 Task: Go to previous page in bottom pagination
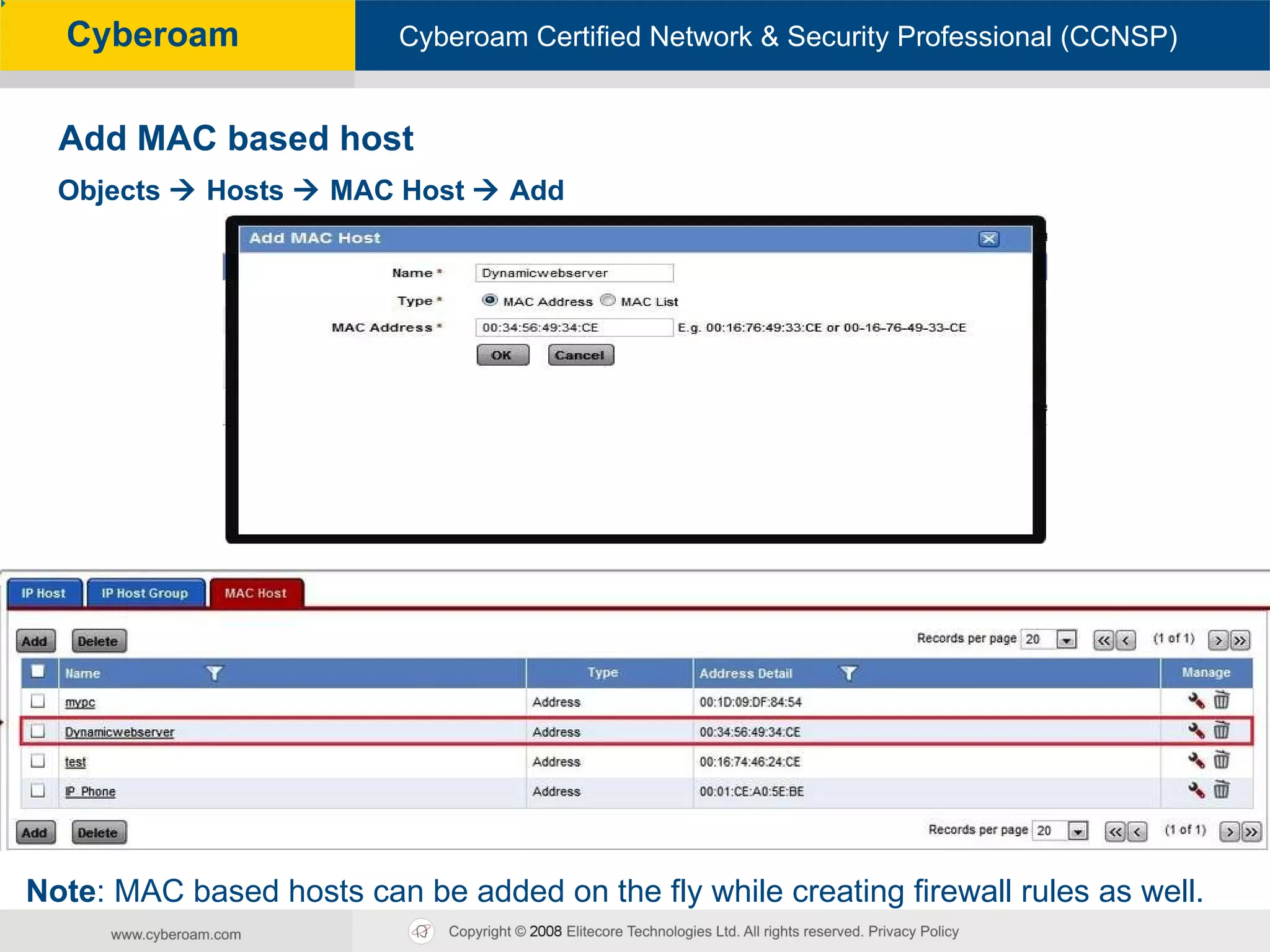pos(1137,832)
